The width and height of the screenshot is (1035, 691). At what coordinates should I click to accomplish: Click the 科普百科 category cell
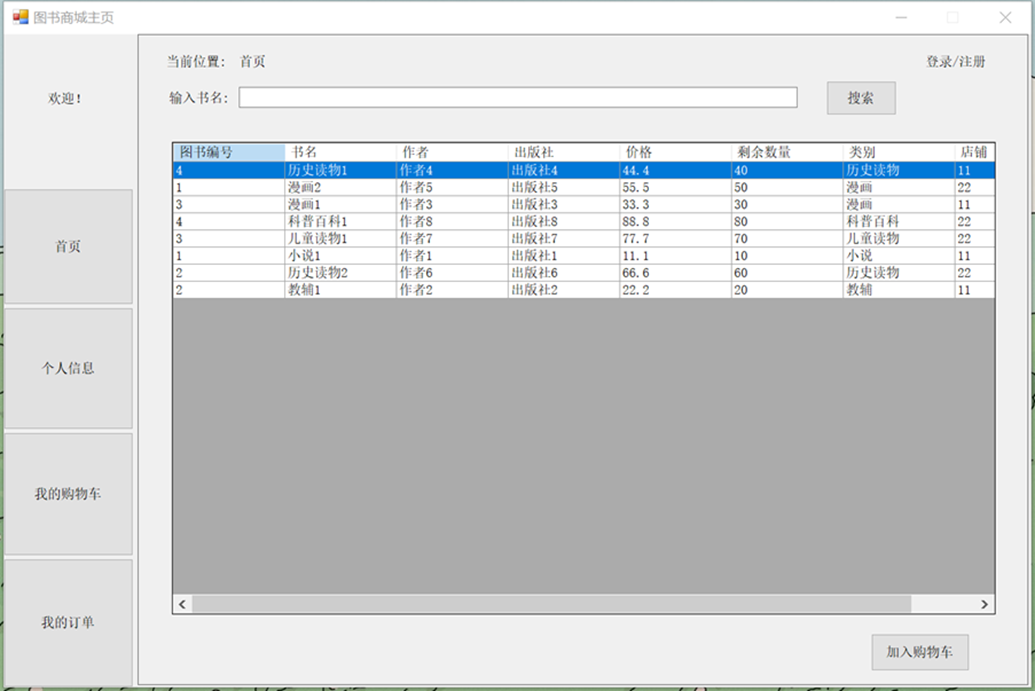click(898, 222)
